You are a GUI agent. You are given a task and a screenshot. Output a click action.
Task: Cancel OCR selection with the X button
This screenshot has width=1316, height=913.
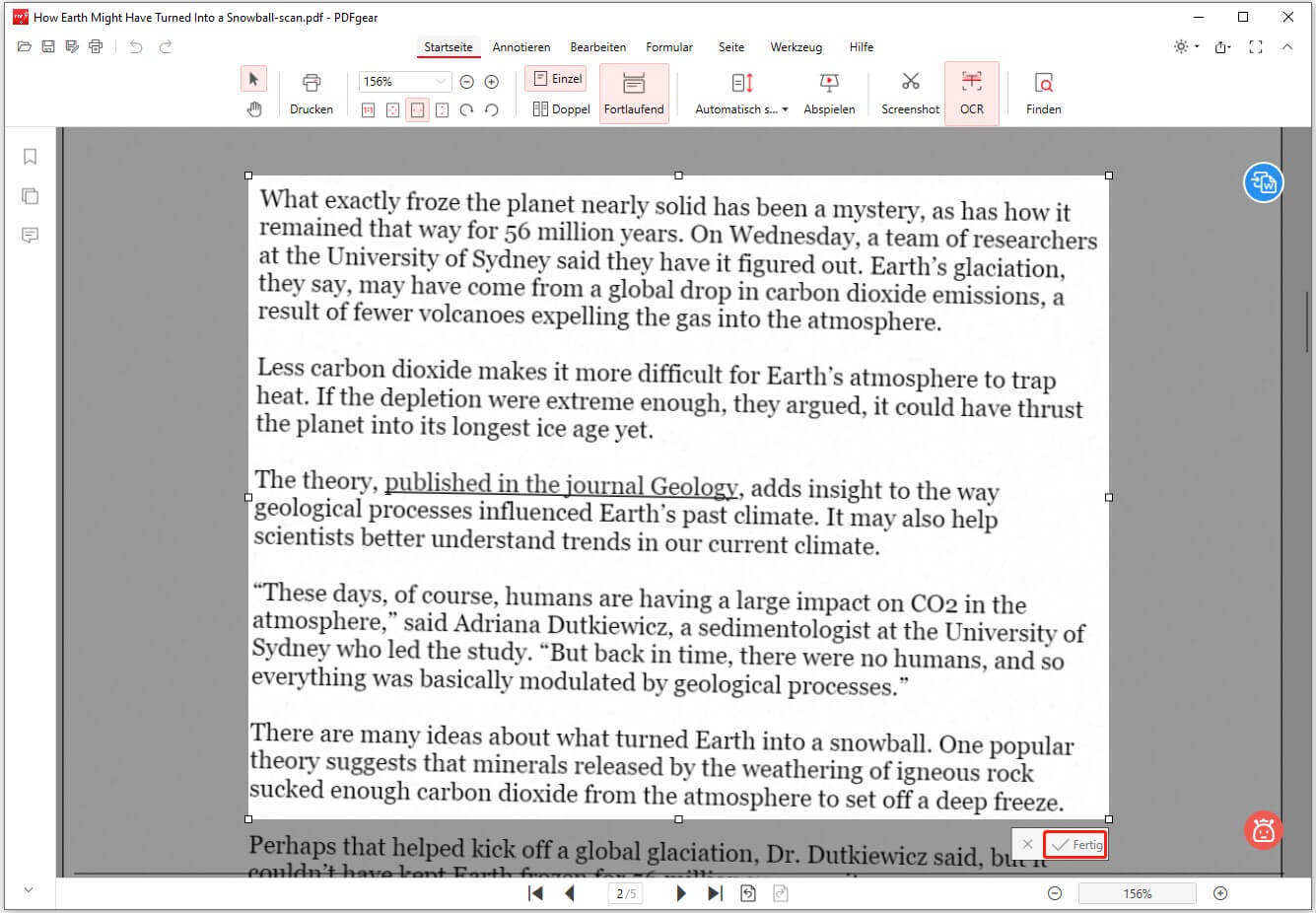[1027, 845]
